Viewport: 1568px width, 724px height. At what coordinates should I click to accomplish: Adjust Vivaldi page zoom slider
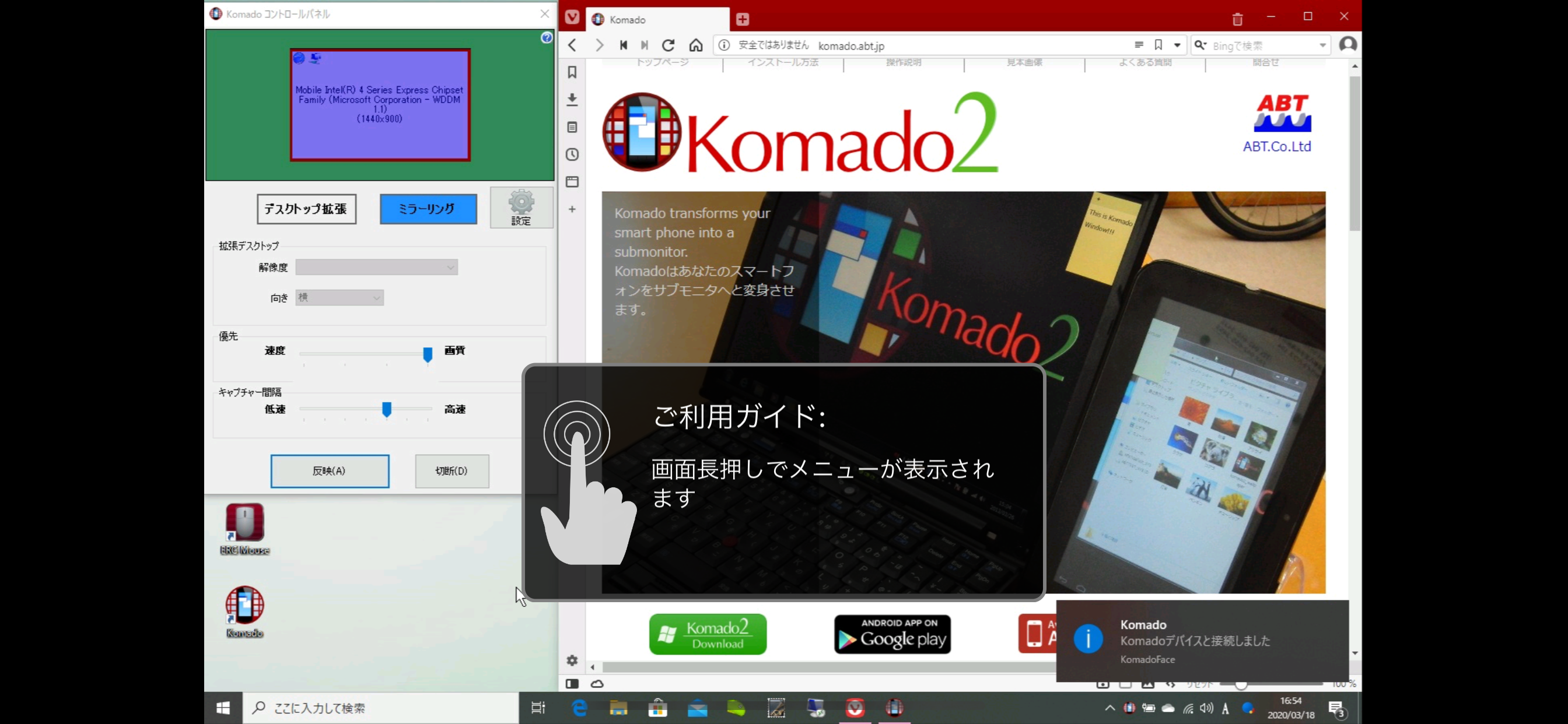(x=1241, y=684)
